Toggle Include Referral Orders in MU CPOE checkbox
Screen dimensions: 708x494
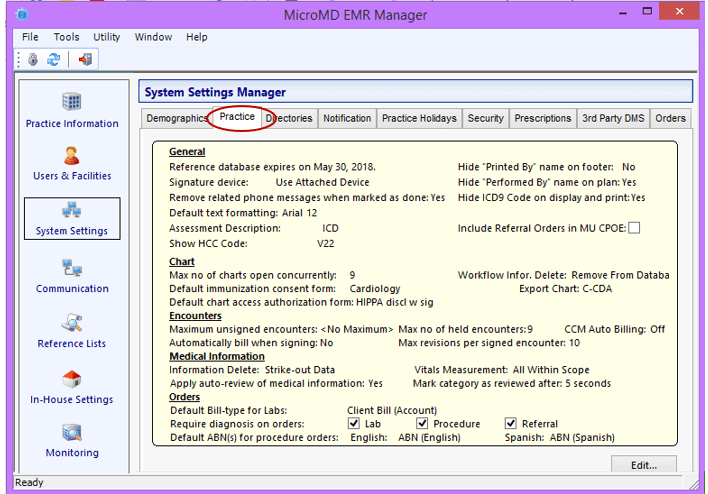click(634, 228)
